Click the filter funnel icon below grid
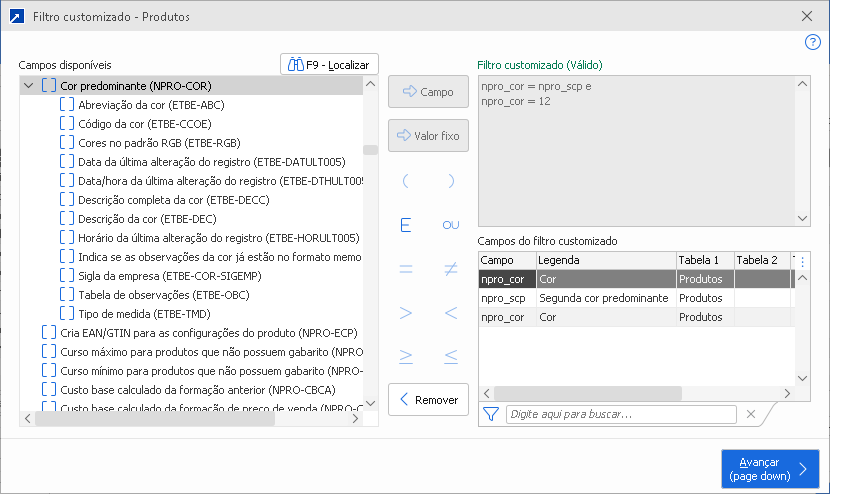844x501 pixels. click(x=491, y=414)
